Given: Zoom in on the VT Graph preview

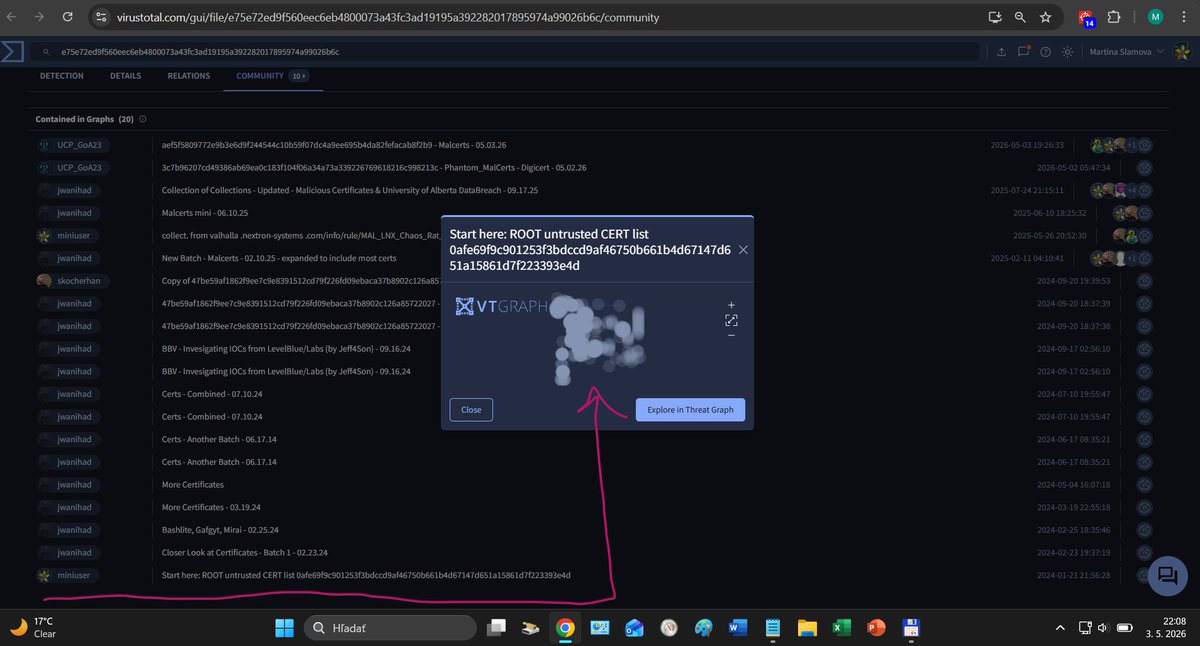Looking at the screenshot, I should [731, 304].
